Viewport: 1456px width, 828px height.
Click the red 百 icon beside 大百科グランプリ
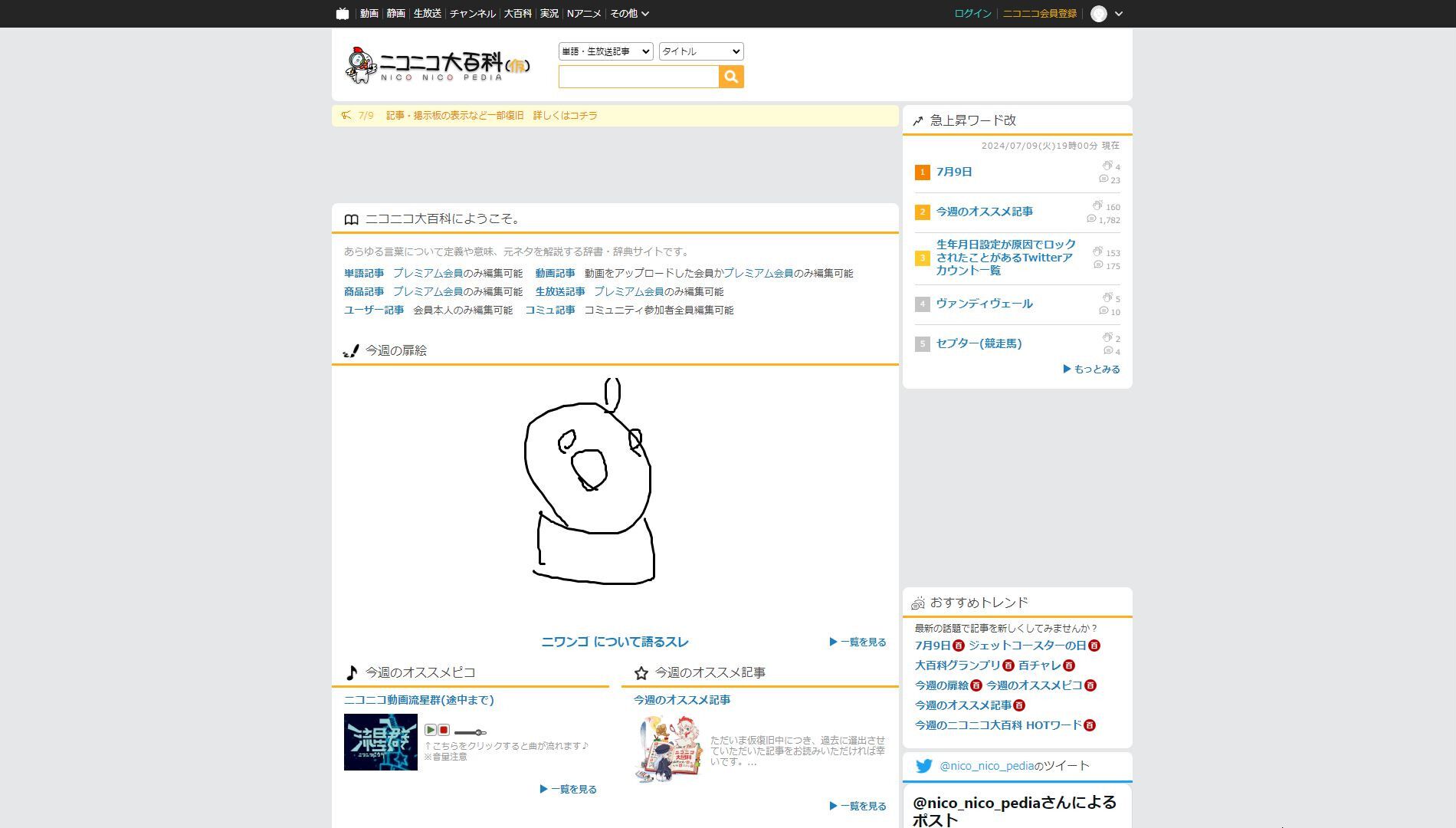[1008, 665]
